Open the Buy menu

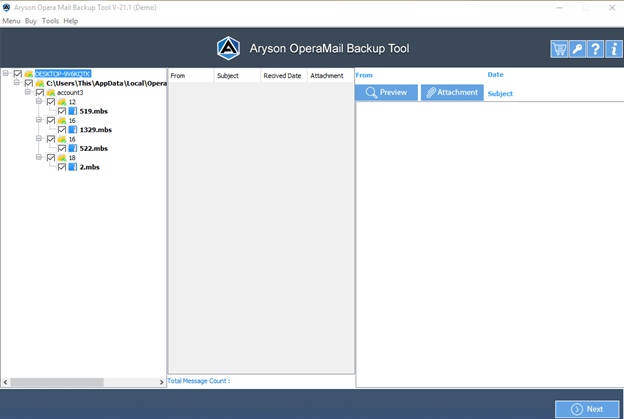click(31, 21)
